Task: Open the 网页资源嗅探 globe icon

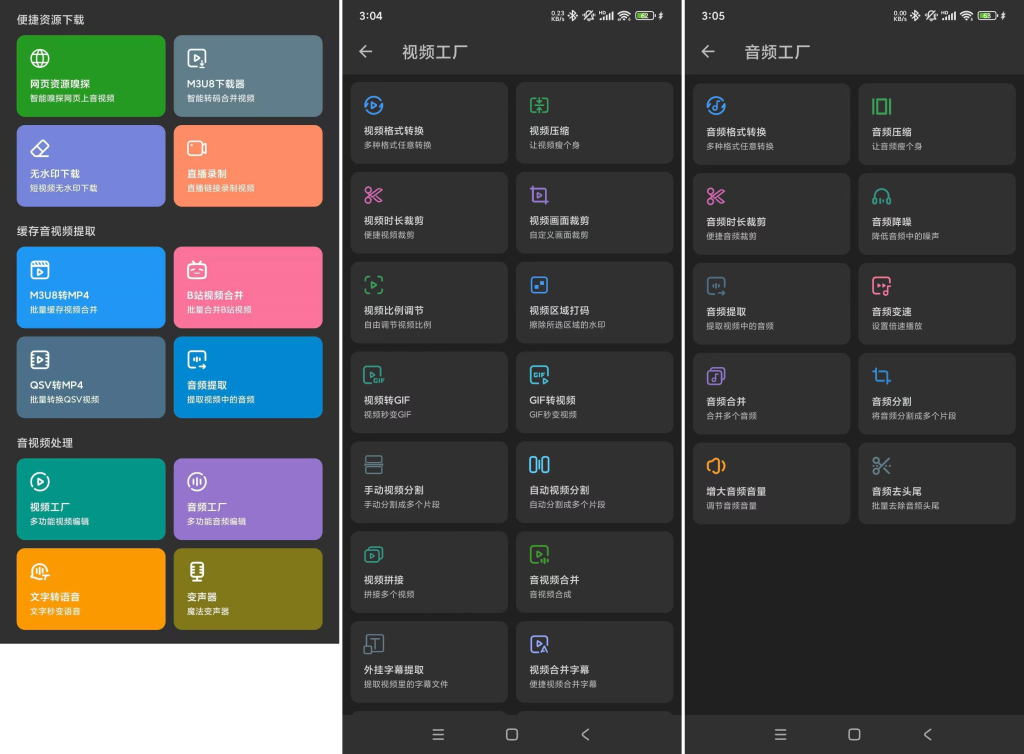Action: [x=40, y=59]
